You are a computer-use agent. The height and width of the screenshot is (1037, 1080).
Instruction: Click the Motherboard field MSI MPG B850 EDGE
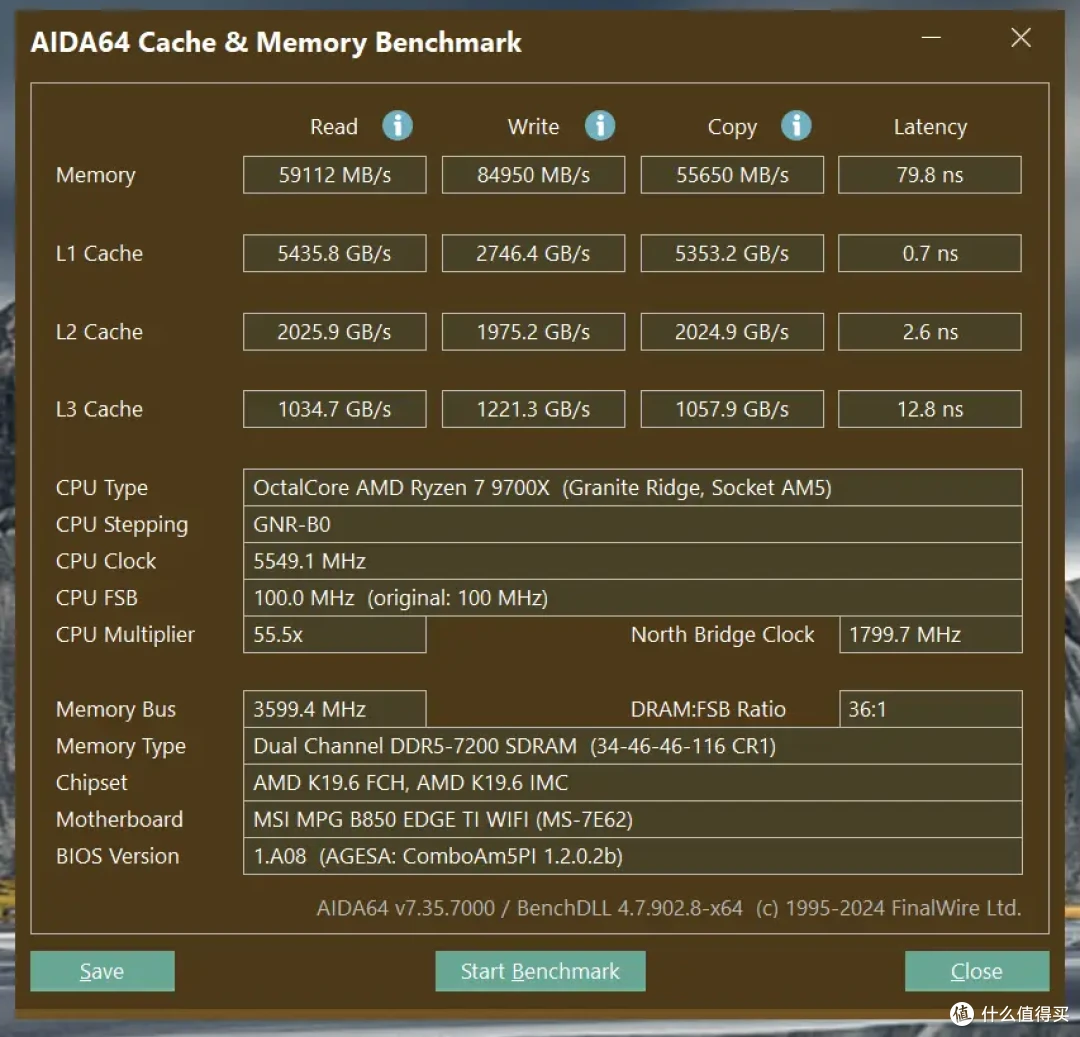point(632,819)
